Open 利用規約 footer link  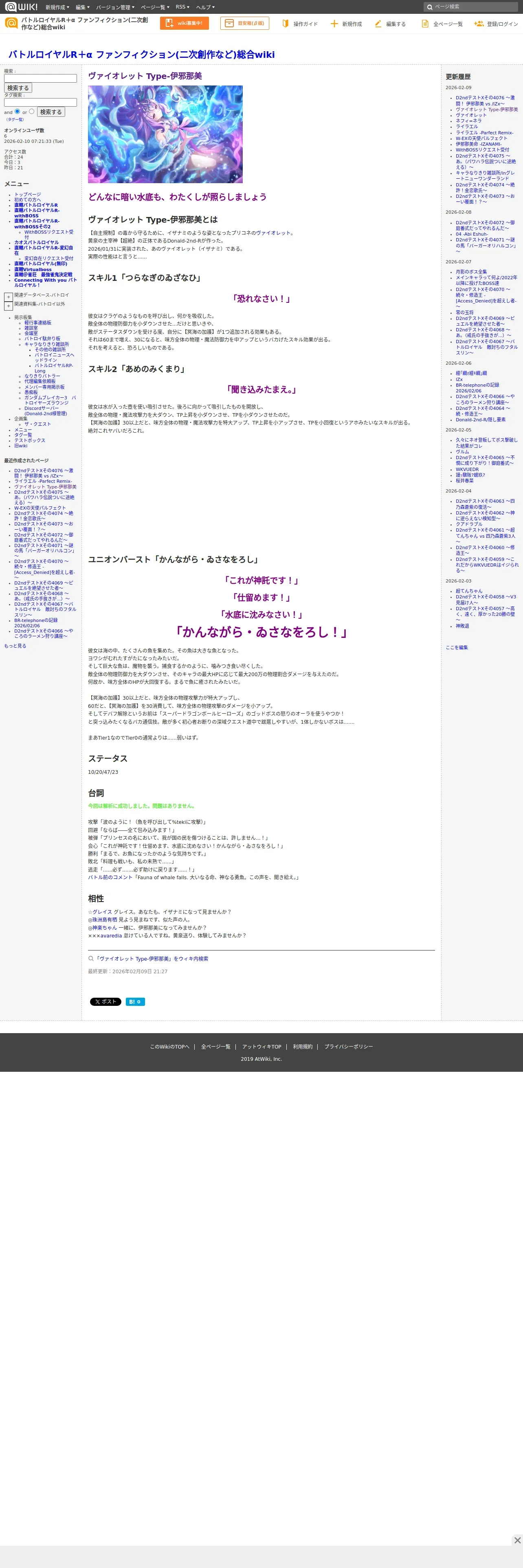[x=303, y=1047]
